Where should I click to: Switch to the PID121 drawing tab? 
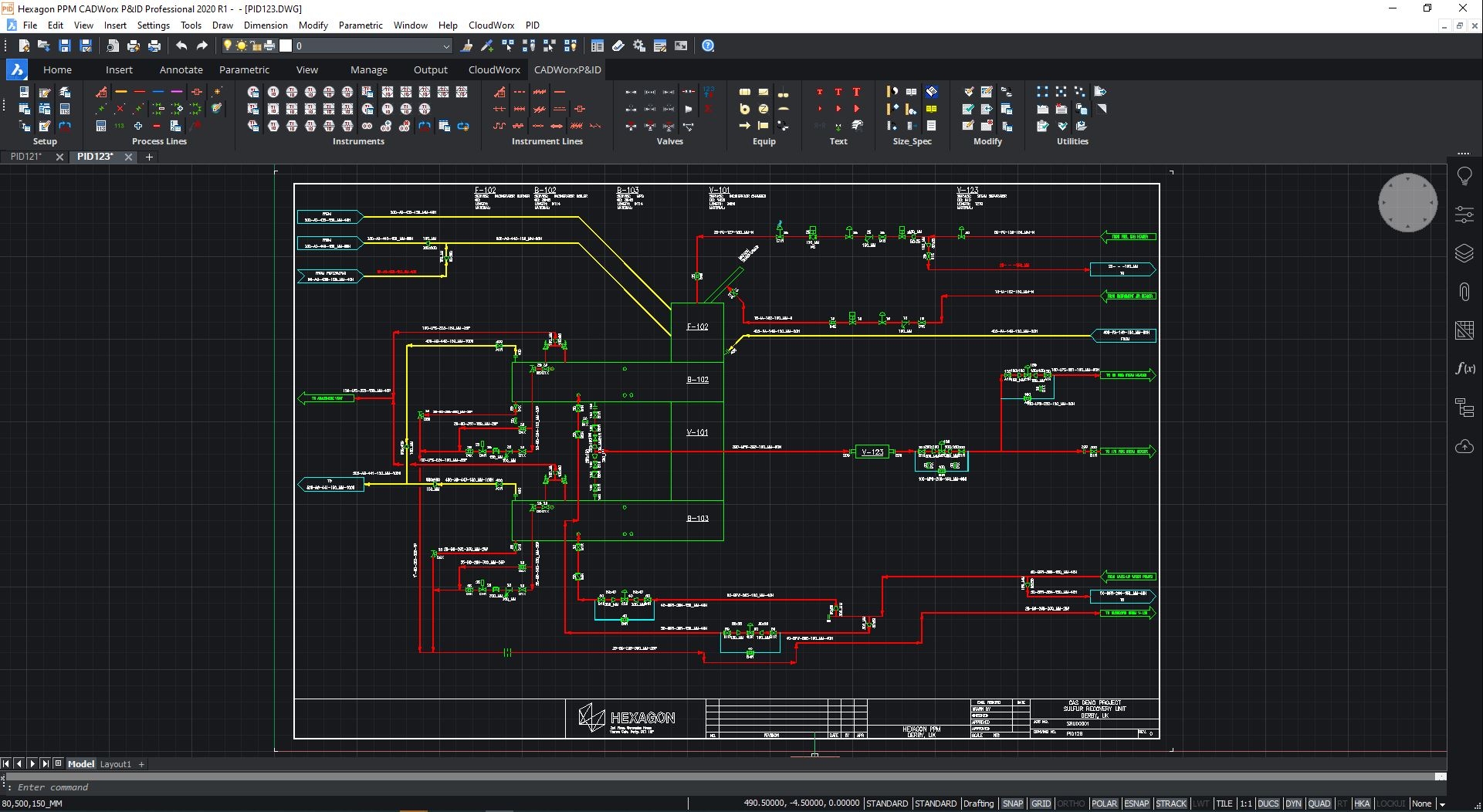coord(26,157)
